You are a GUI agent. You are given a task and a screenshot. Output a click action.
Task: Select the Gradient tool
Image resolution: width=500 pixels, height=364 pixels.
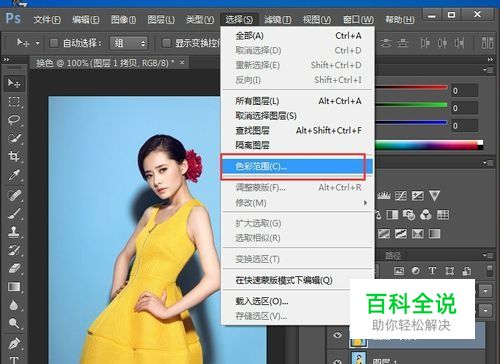click(14, 287)
